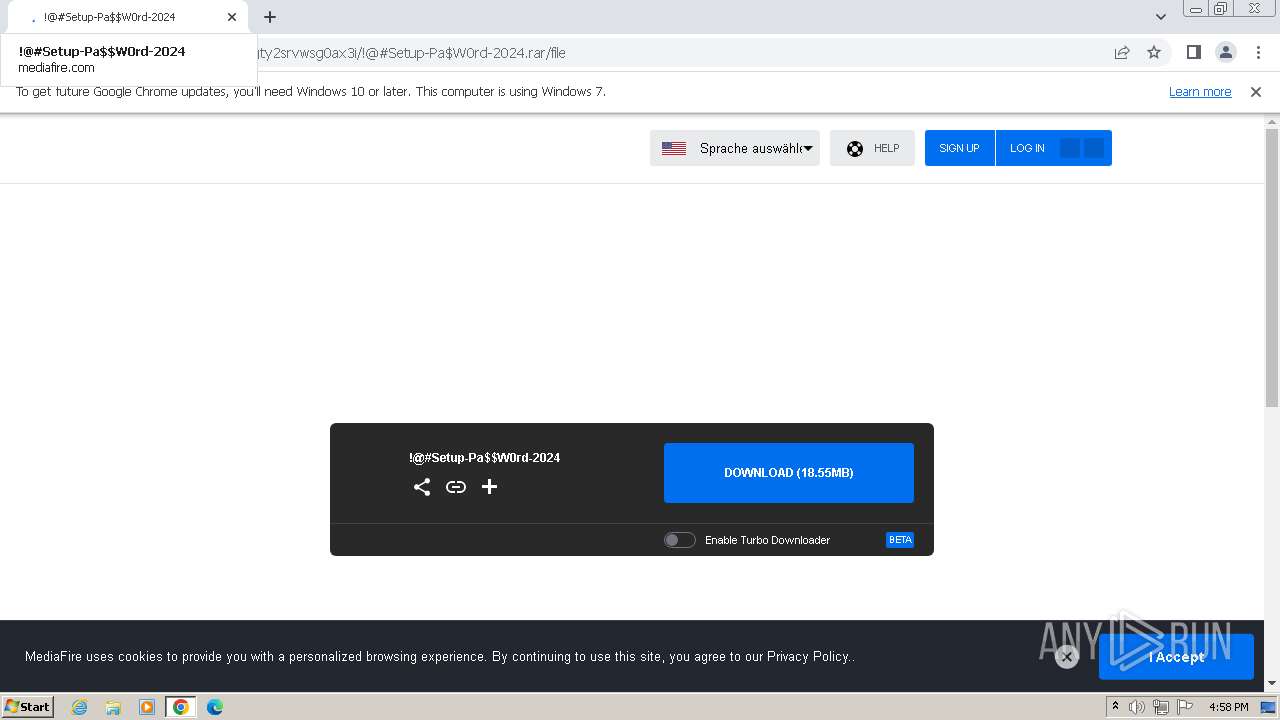This screenshot has width=1280, height=720.
Task: Click the page vertical scrollbar thumb
Action: click(1272, 267)
